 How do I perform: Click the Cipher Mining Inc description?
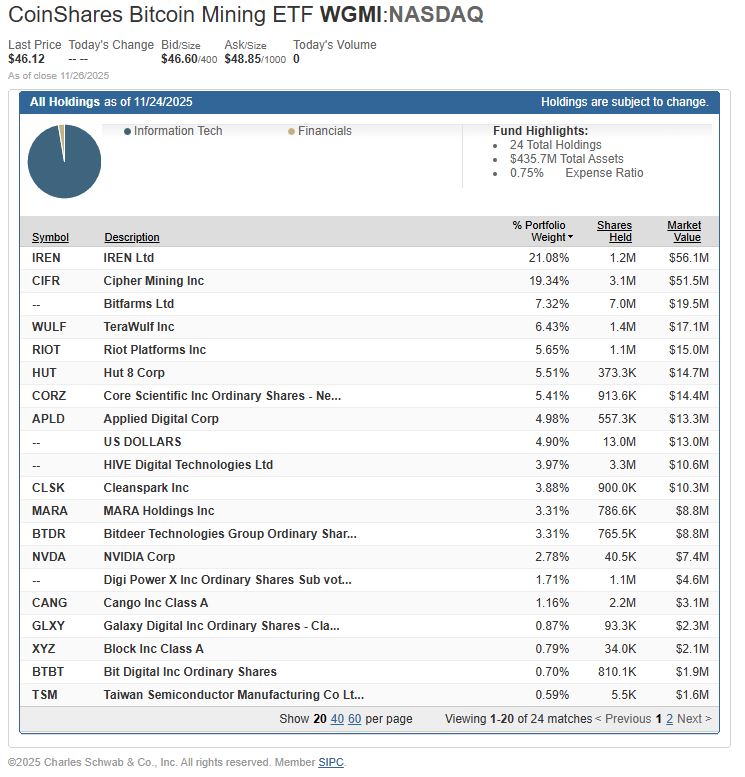pos(153,281)
